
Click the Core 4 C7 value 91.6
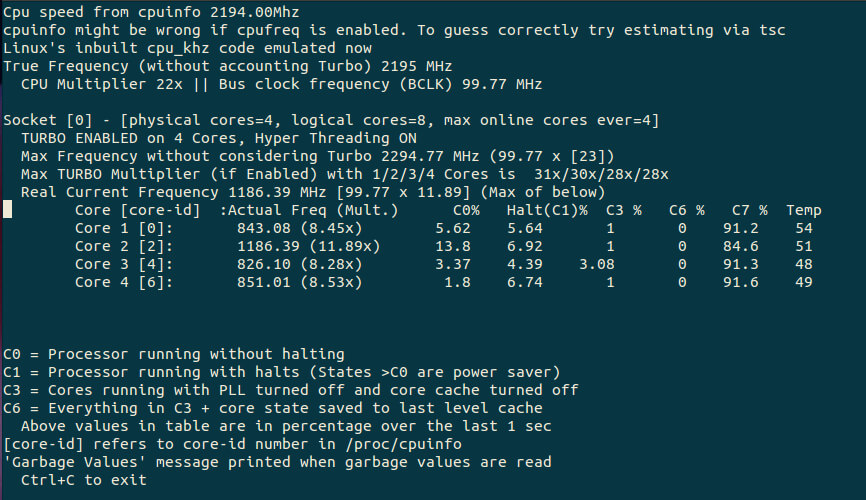(x=749, y=282)
